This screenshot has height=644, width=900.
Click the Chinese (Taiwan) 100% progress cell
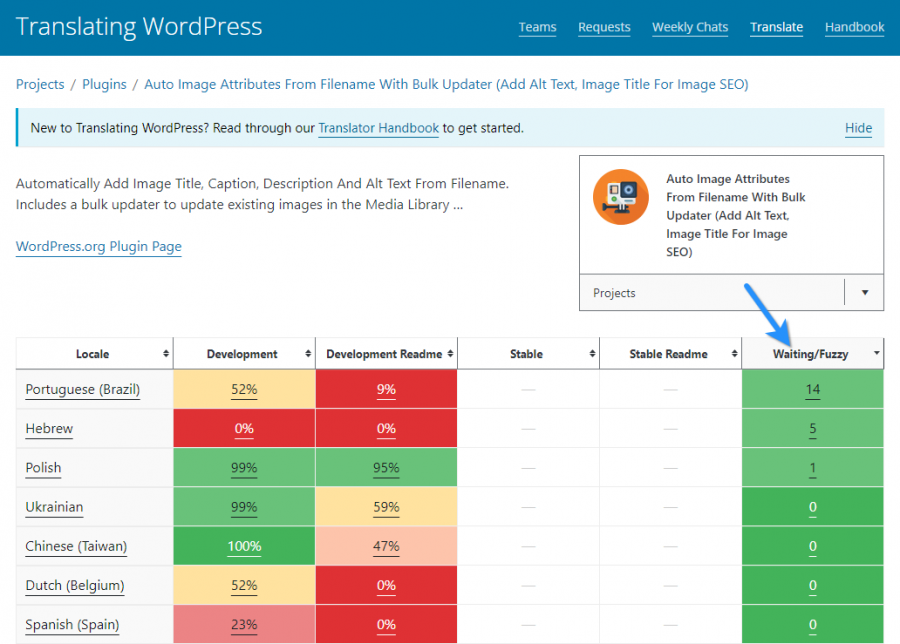tap(244, 546)
